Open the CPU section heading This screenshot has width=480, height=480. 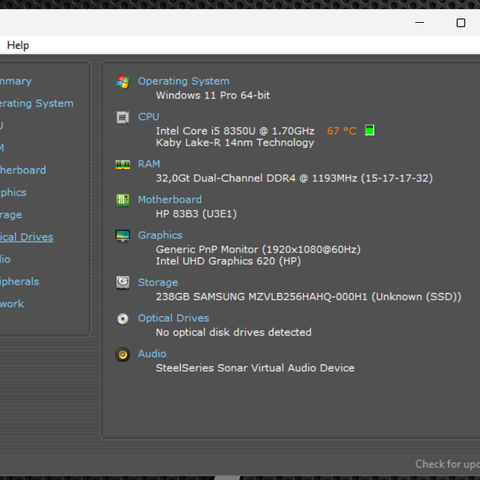click(149, 117)
